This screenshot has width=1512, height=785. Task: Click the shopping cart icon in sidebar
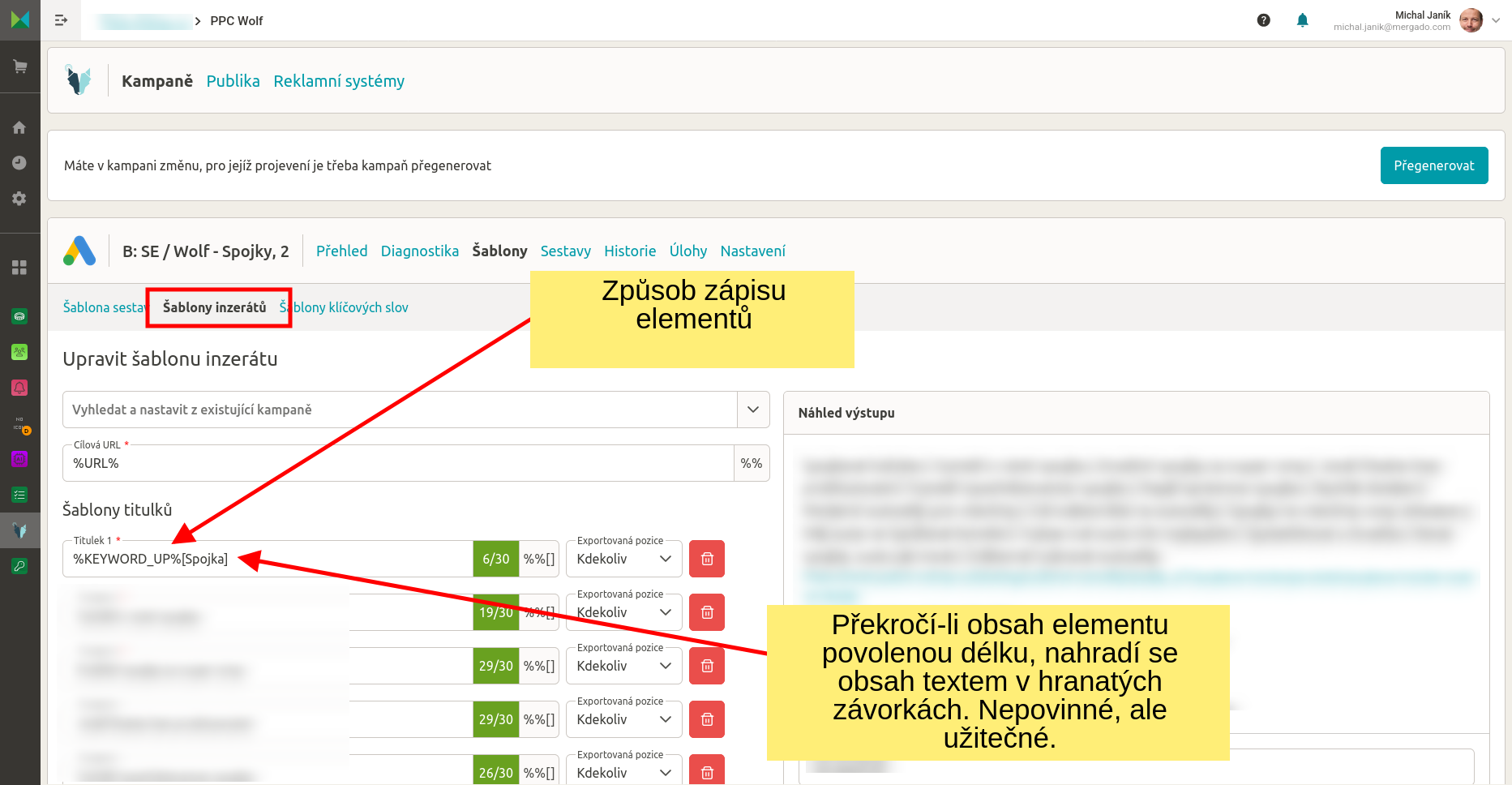[19, 66]
